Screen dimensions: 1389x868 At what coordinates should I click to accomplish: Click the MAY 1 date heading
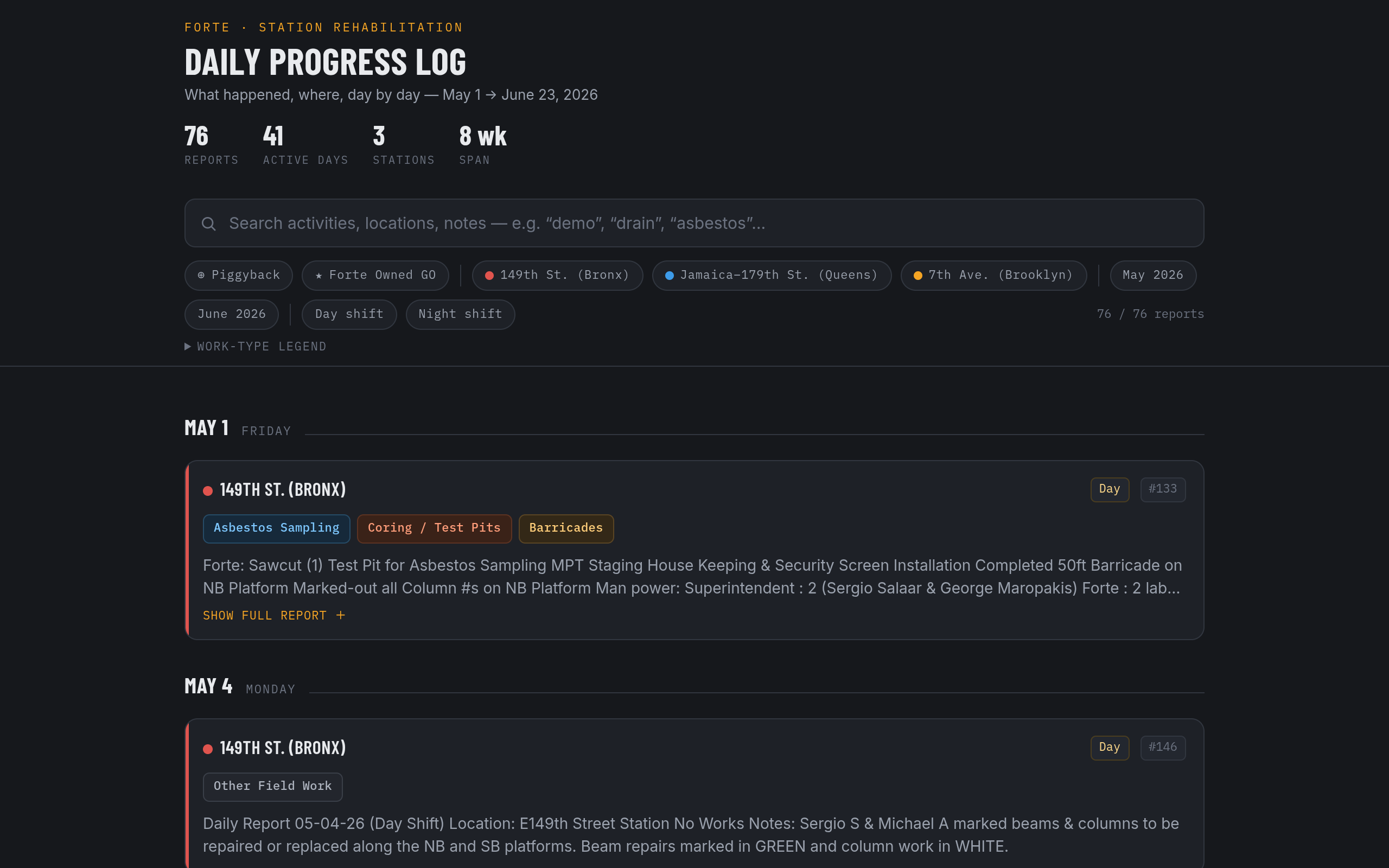pos(207,428)
